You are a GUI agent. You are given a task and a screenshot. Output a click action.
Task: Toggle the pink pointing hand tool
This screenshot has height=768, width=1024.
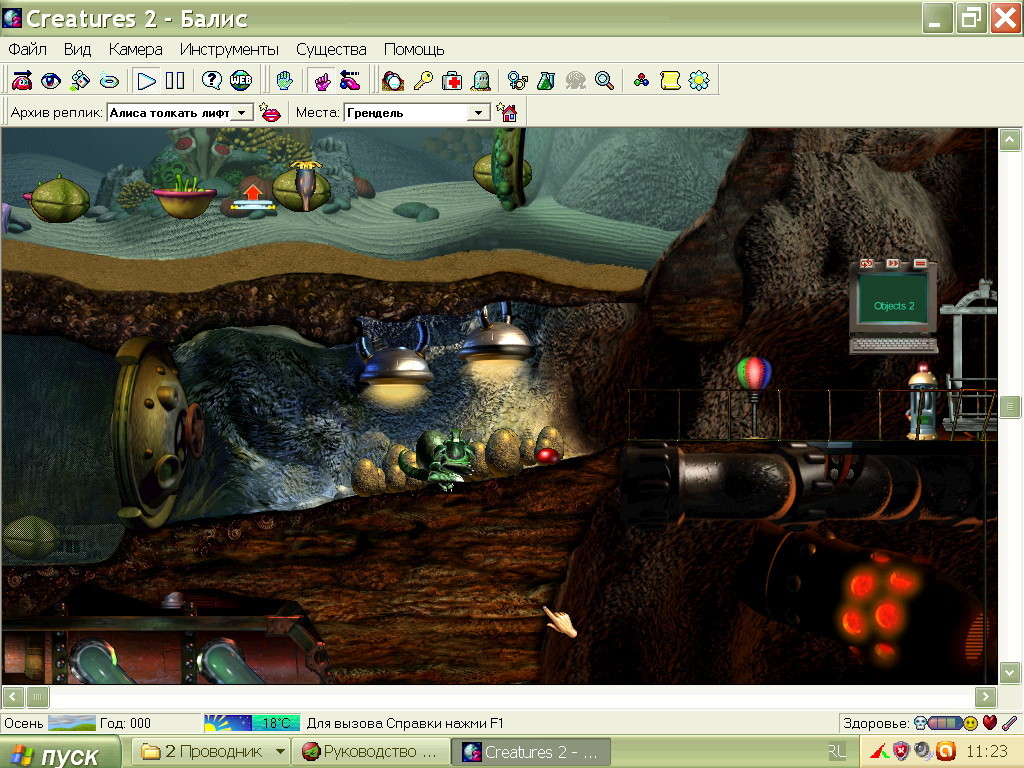tap(321, 81)
